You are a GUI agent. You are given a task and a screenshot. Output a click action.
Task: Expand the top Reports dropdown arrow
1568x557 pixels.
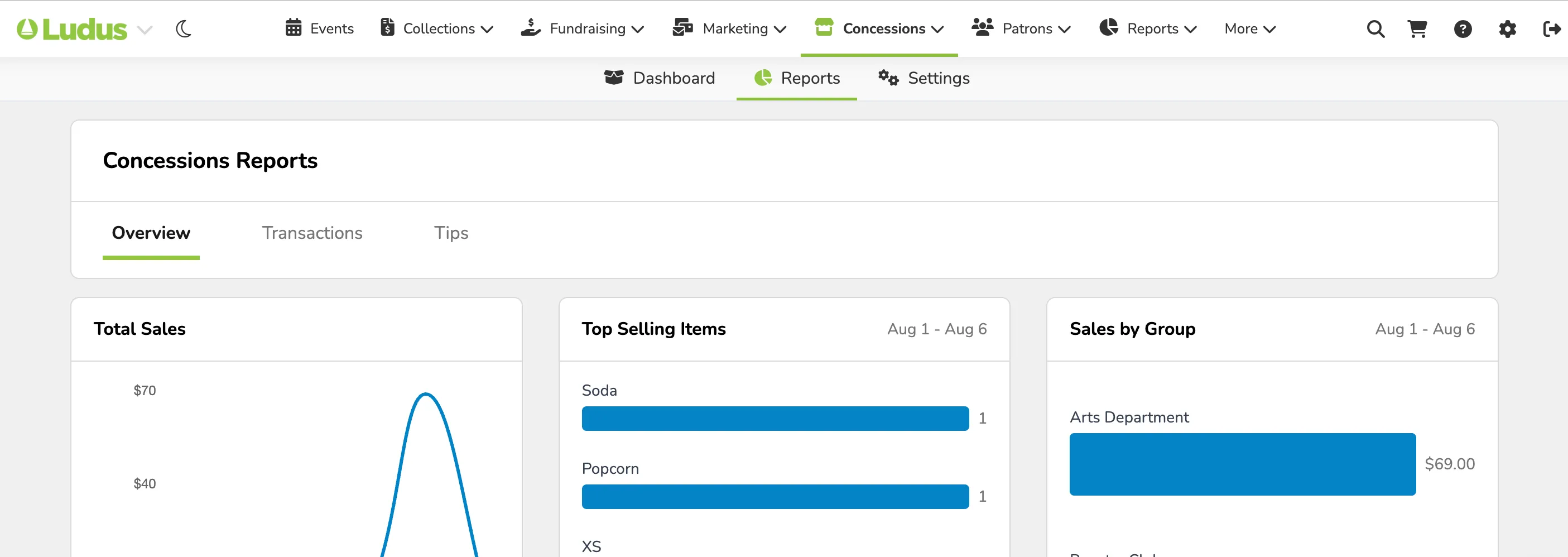click(x=1191, y=29)
